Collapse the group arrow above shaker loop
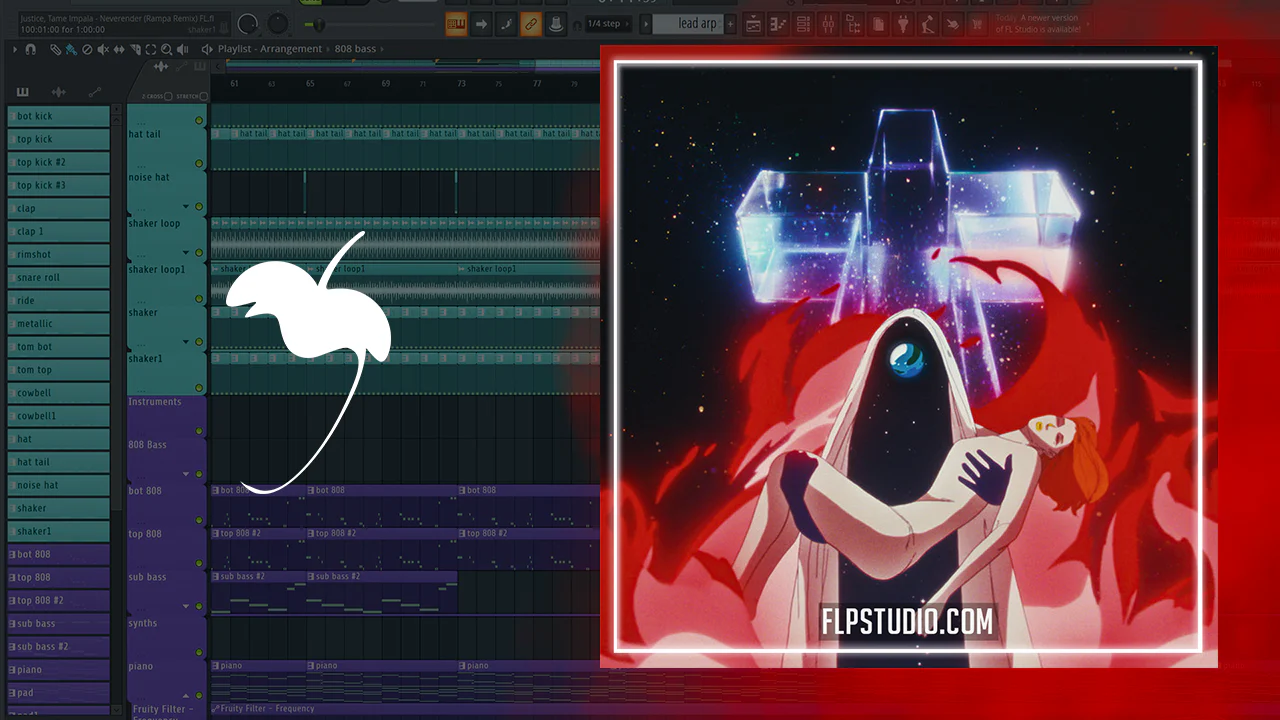The image size is (1280, 720). [x=186, y=207]
